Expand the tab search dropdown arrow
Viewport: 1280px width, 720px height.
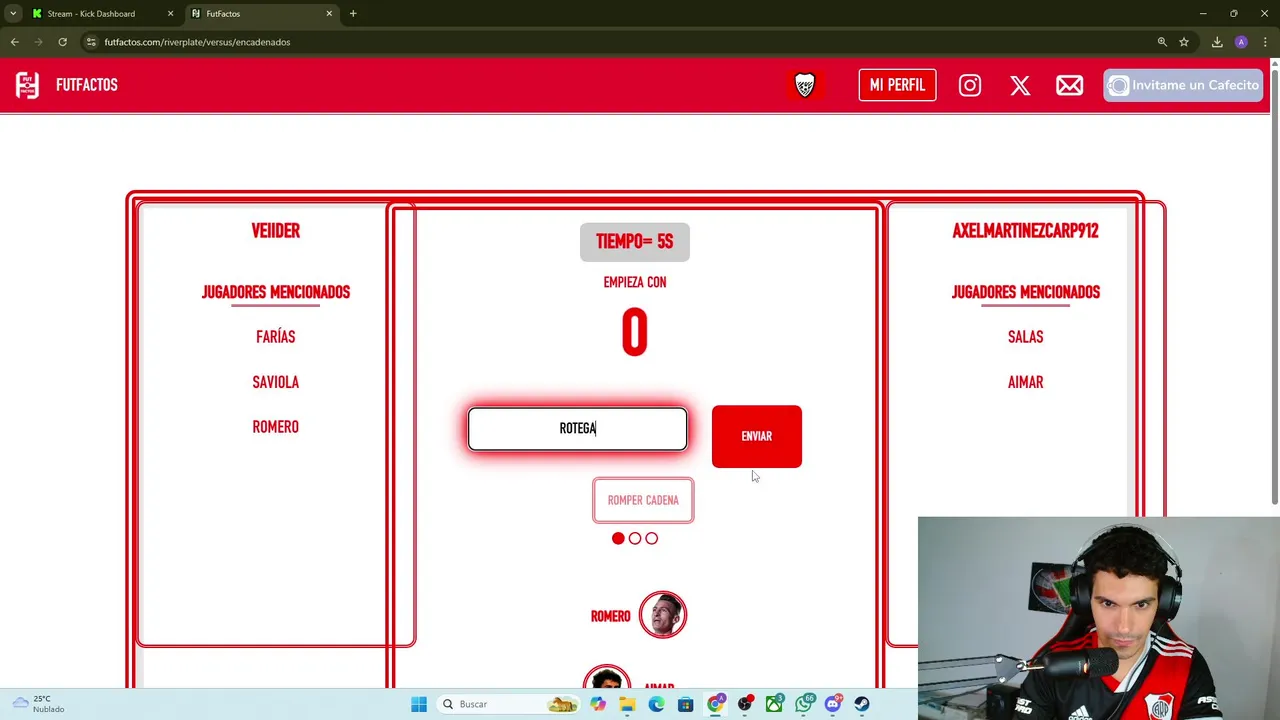click(x=12, y=14)
